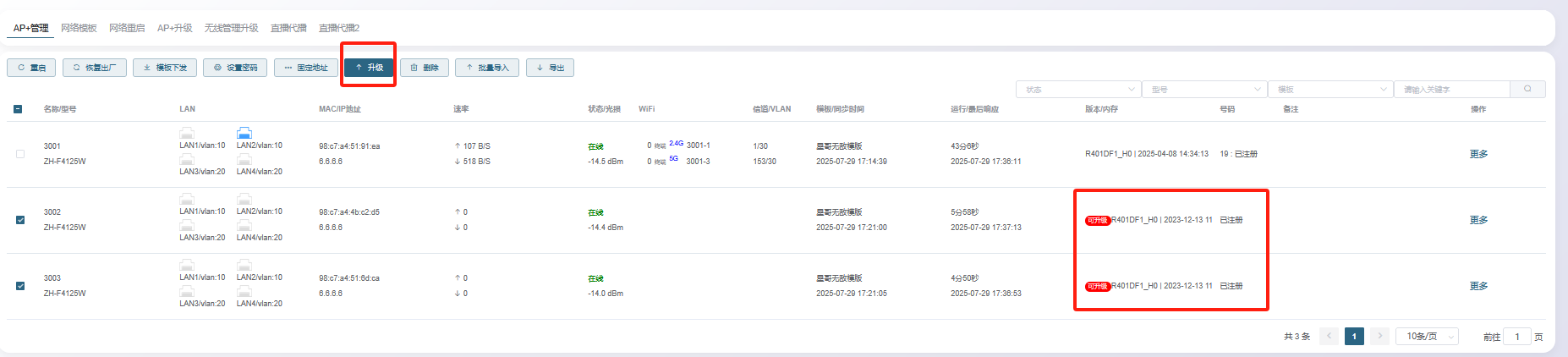Go to the next page arrow
This screenshot has height=357, width=1568.
point(1379,336)
